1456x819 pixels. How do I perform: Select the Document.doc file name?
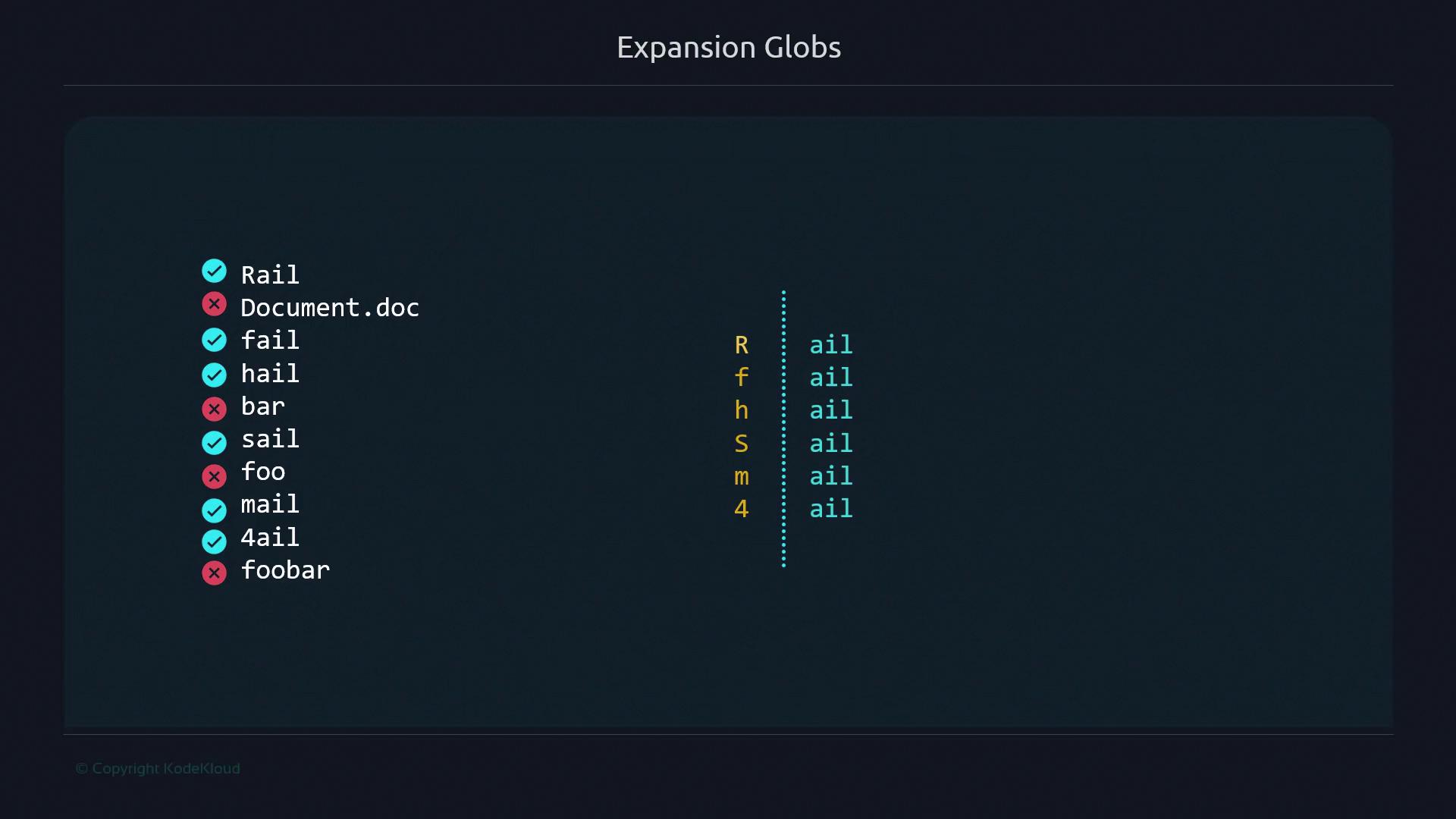[x=329, y=308]
